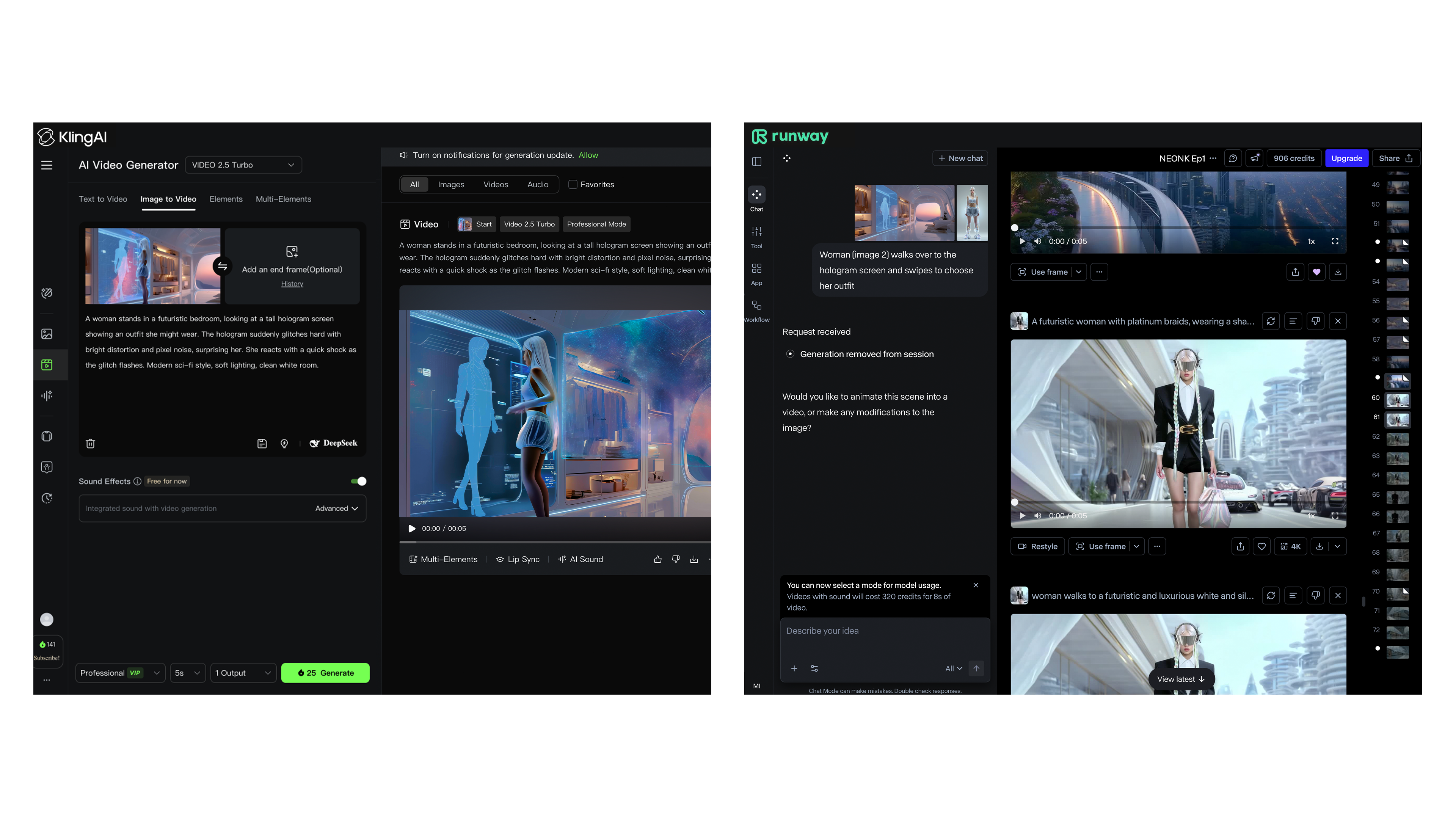The image size is (1456, 819).
Task: Favorite the top Runway video with the heart
Action: click(1316, 272)
